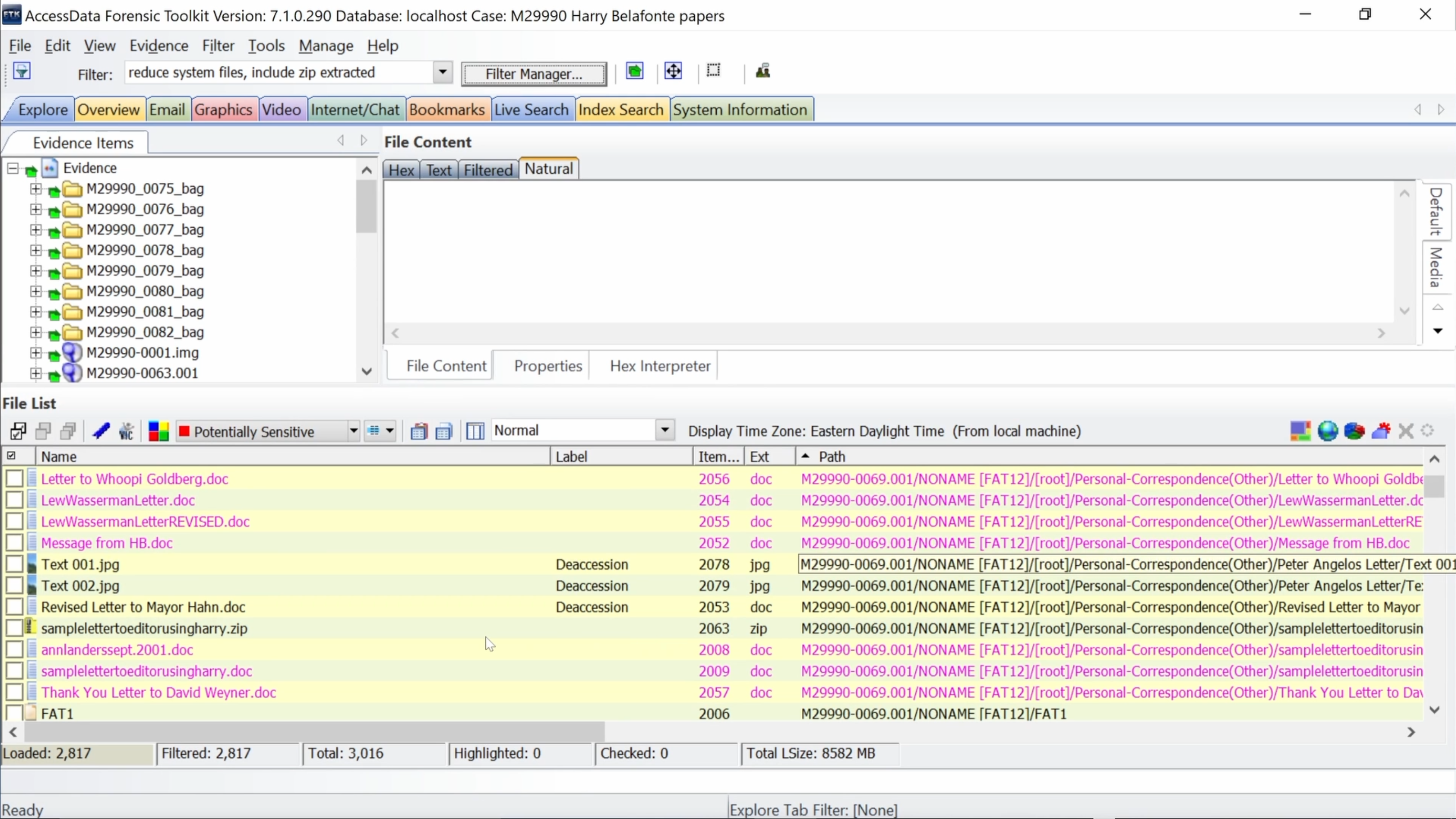The image size is (1456, 819).
Task: Toggle the filter funnel icon in toolbar
Action: coord(22,72)
